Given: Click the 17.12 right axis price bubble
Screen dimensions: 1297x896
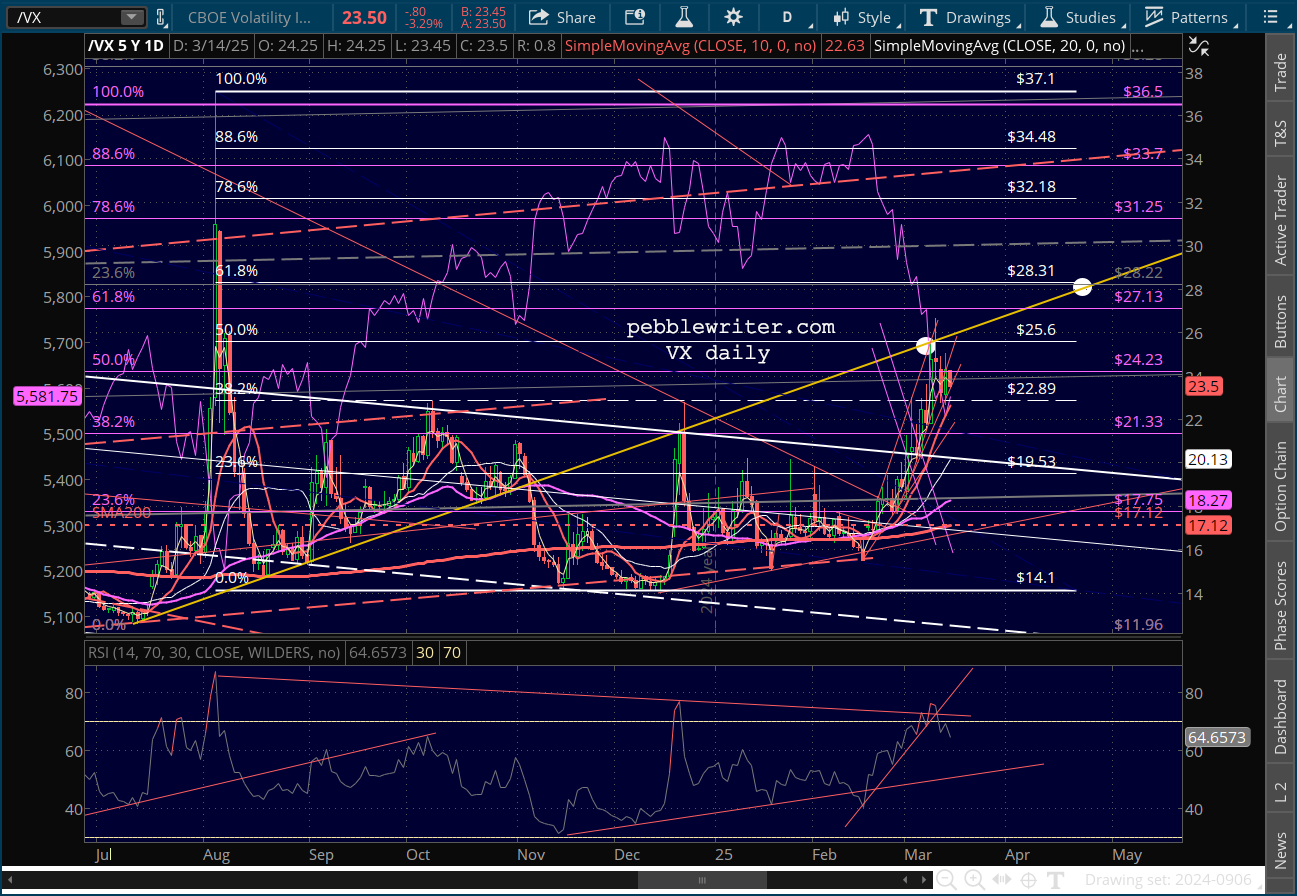Looking at the screenshot, I should click(x=1210, y=524).
